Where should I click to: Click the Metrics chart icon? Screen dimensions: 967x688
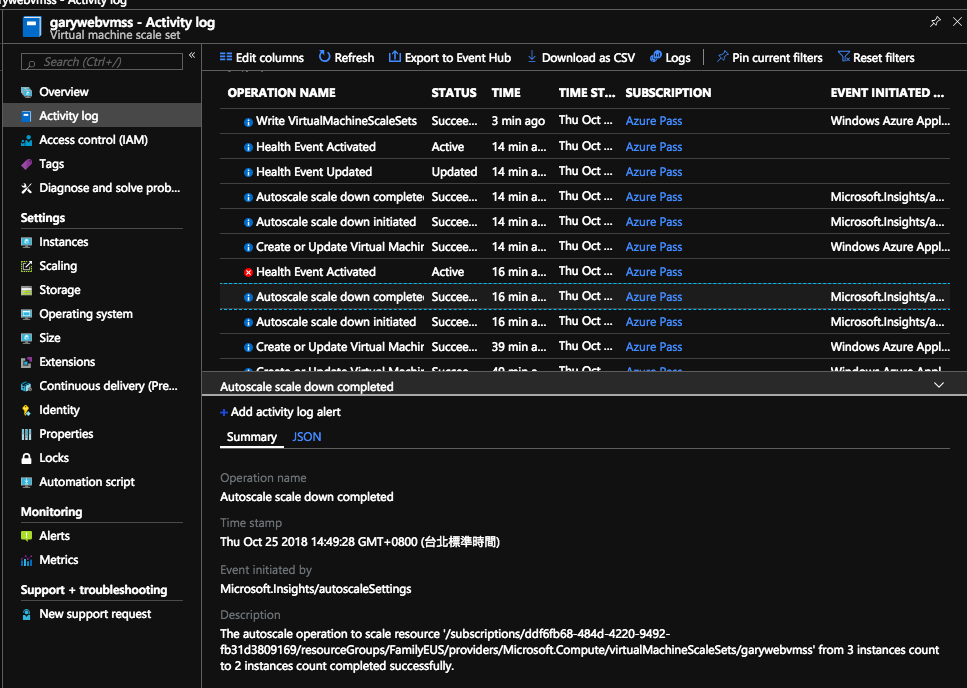27,560
